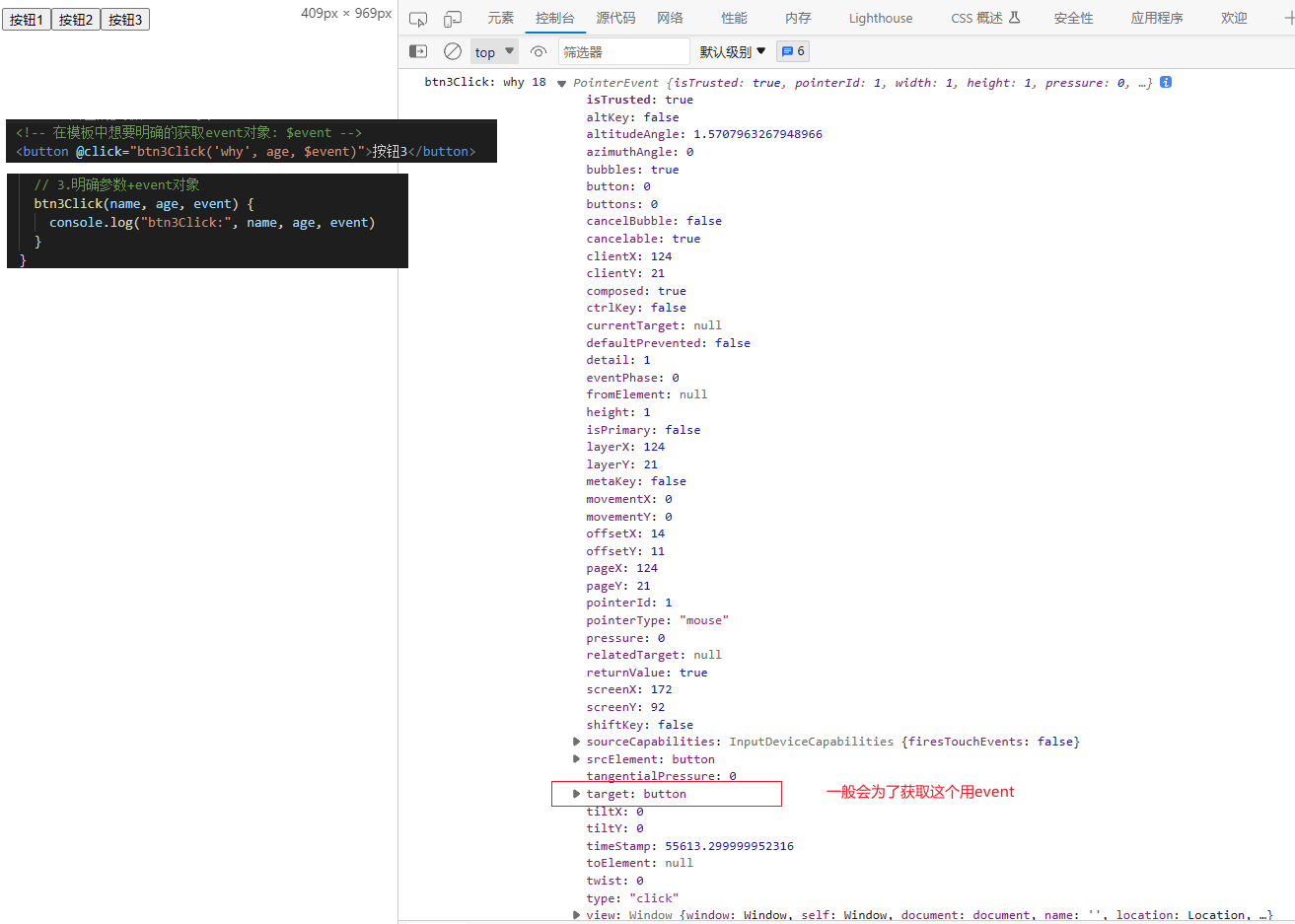Switch to the 控制台 tab

(x=555, y=18)
